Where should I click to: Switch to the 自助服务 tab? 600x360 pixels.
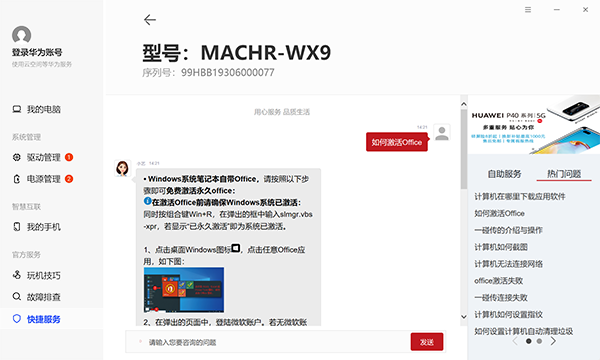(x=504, y=174)
